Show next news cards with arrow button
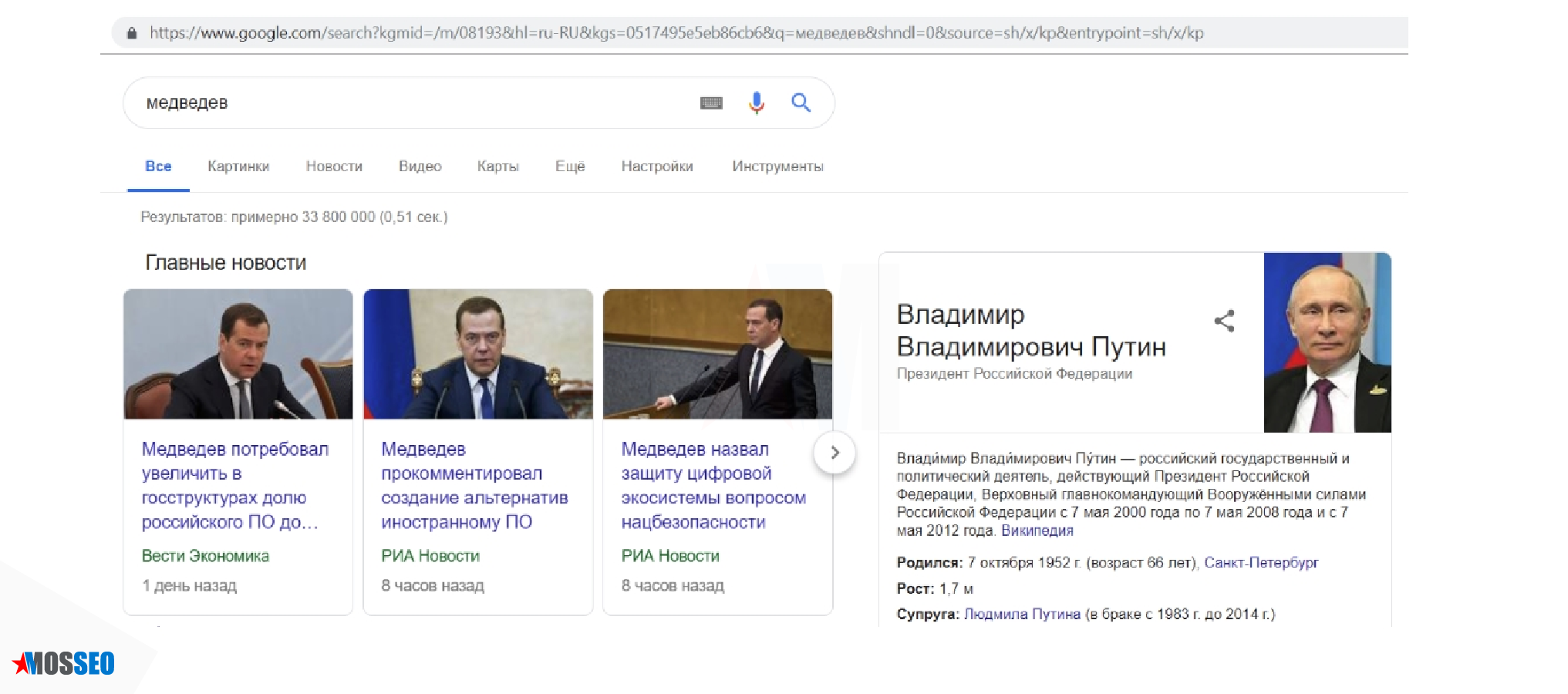 tap(835, 453)
